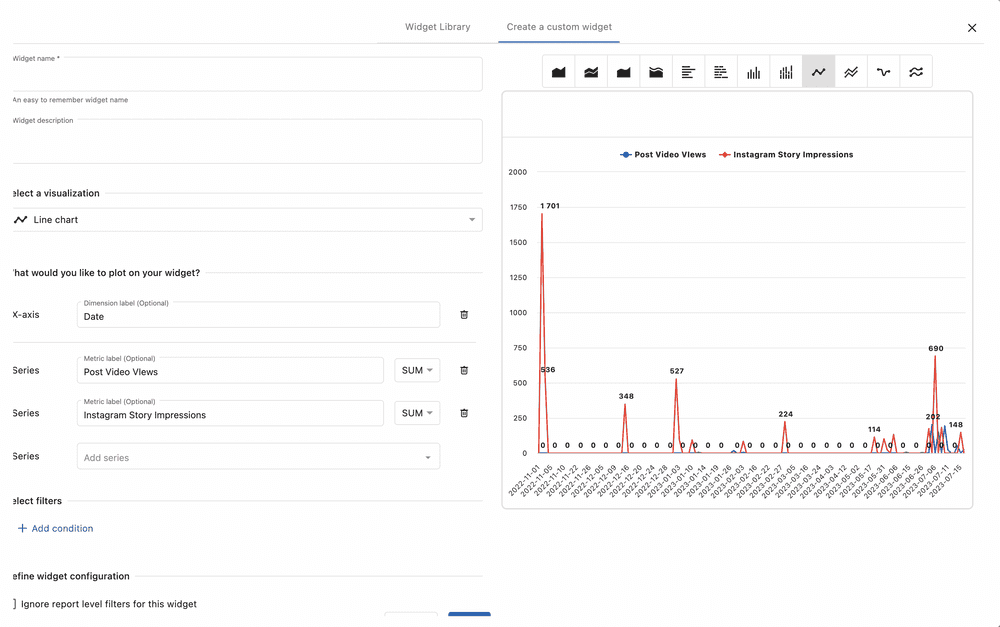Toggle Instagram Story Impressions legend entry
The width and height of the screenshot is (1000, 627).
tap(786, 155)
